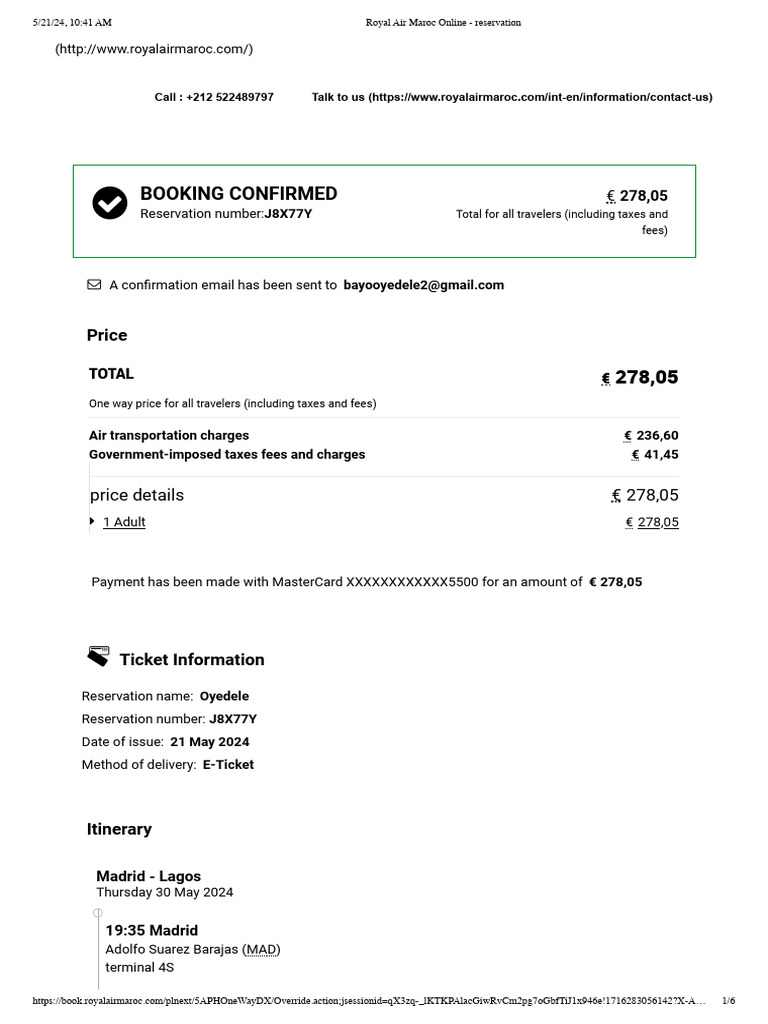Viewport: 768px width, 1024px height.
Task: Click the BOOKING CONFIRMED heading
Action: click(x=239, y=193)
